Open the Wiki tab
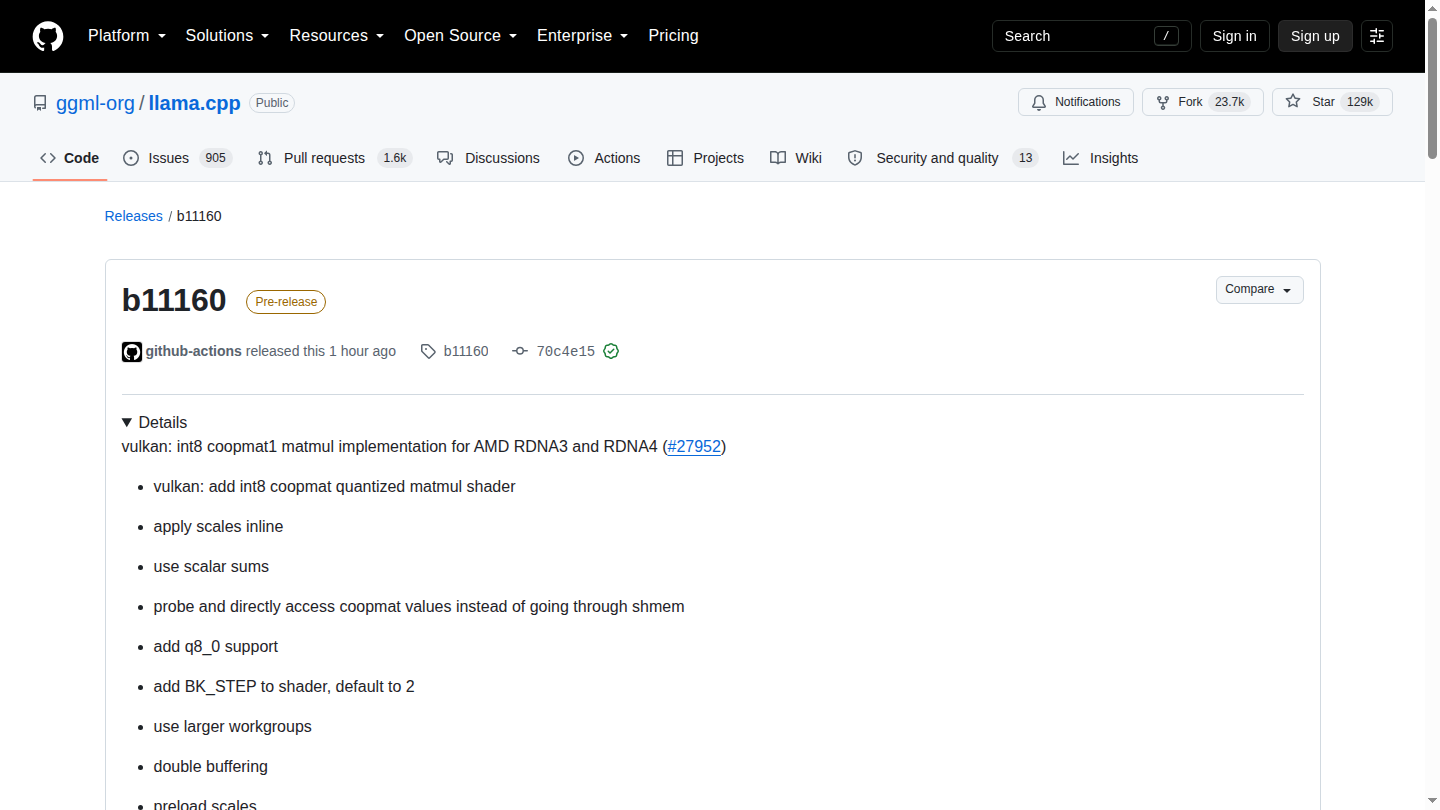1440x810 pixels. 796,158
